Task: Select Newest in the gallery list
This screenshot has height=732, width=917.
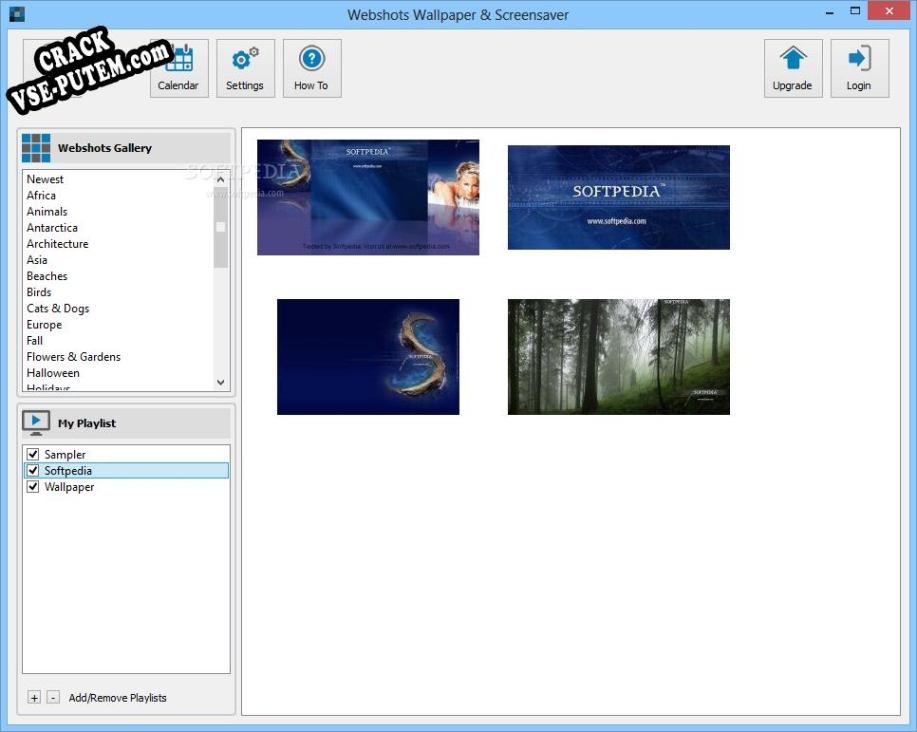Action: pos(45,179)
